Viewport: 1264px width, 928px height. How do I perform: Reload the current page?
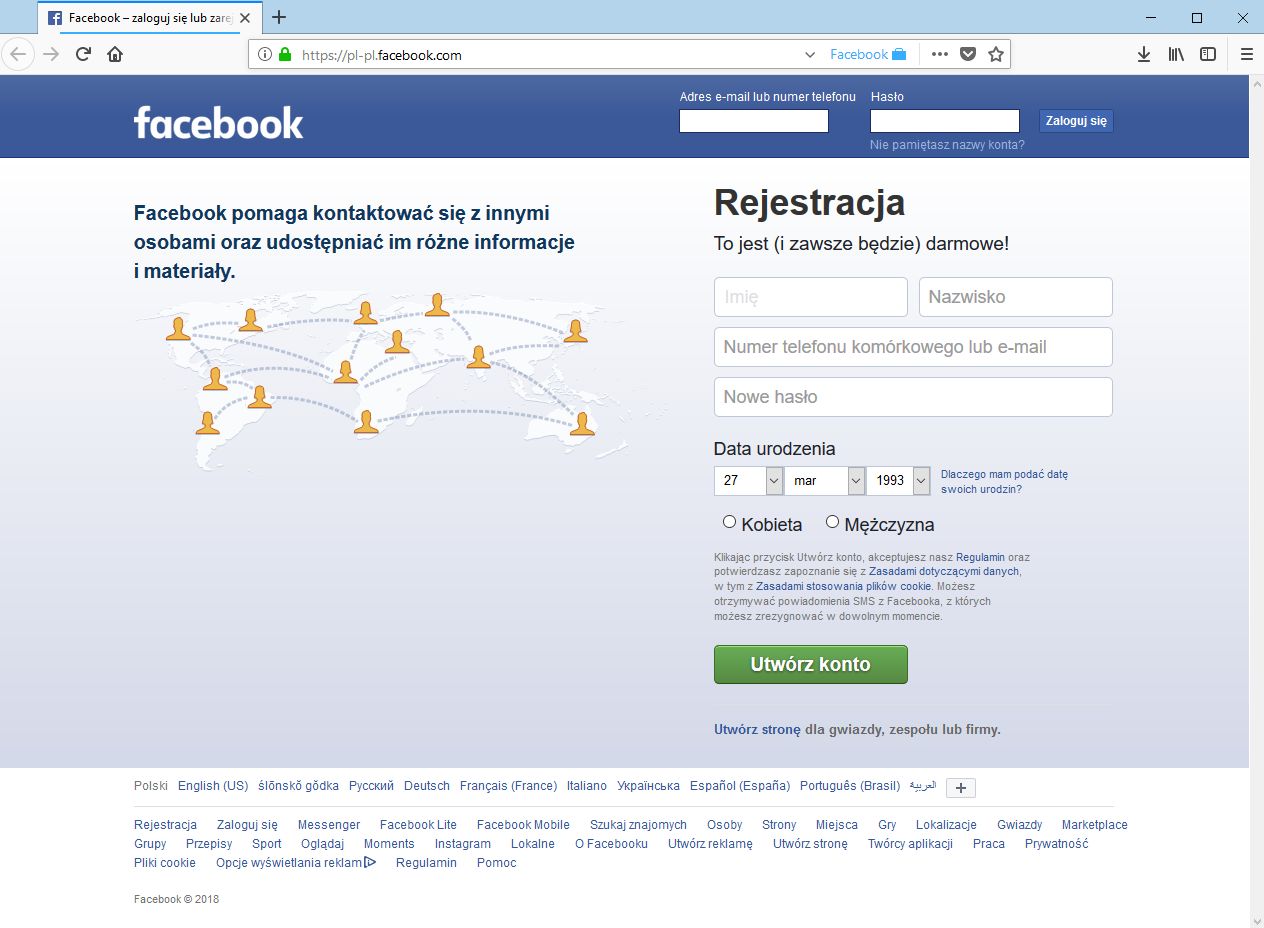click(84, 54)
